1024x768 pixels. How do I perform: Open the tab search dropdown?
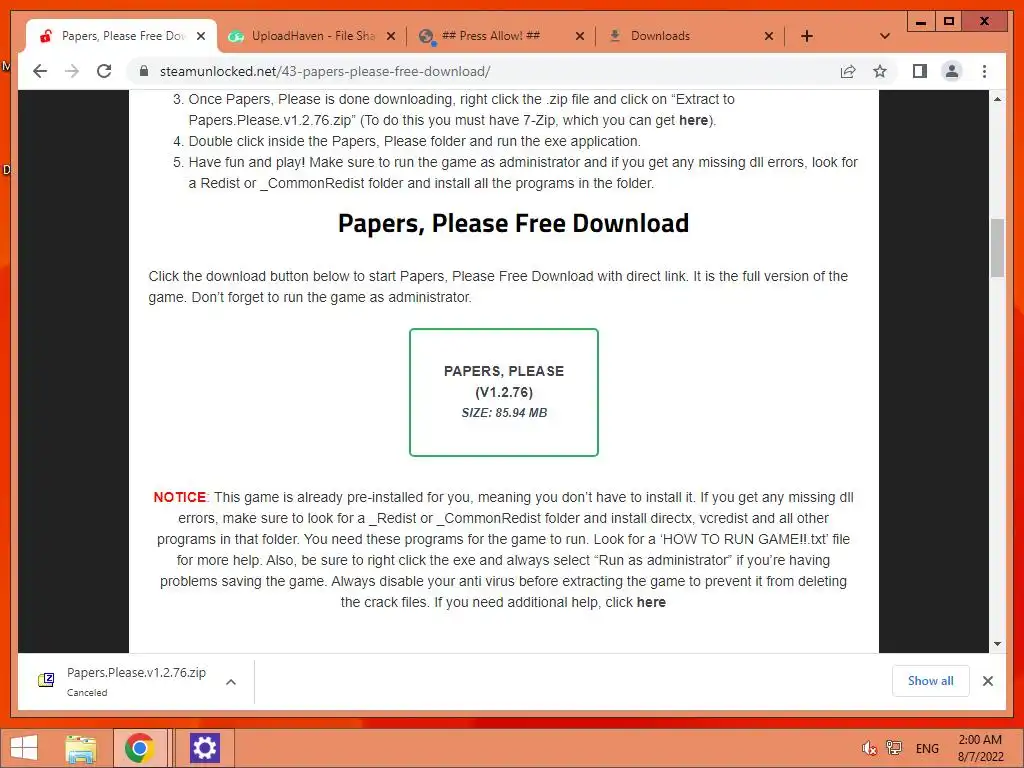[x=885, y=36]
